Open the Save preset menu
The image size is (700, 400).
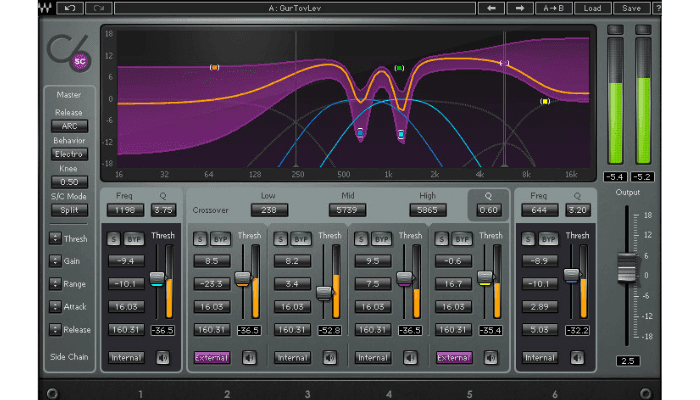click(631, 8)
